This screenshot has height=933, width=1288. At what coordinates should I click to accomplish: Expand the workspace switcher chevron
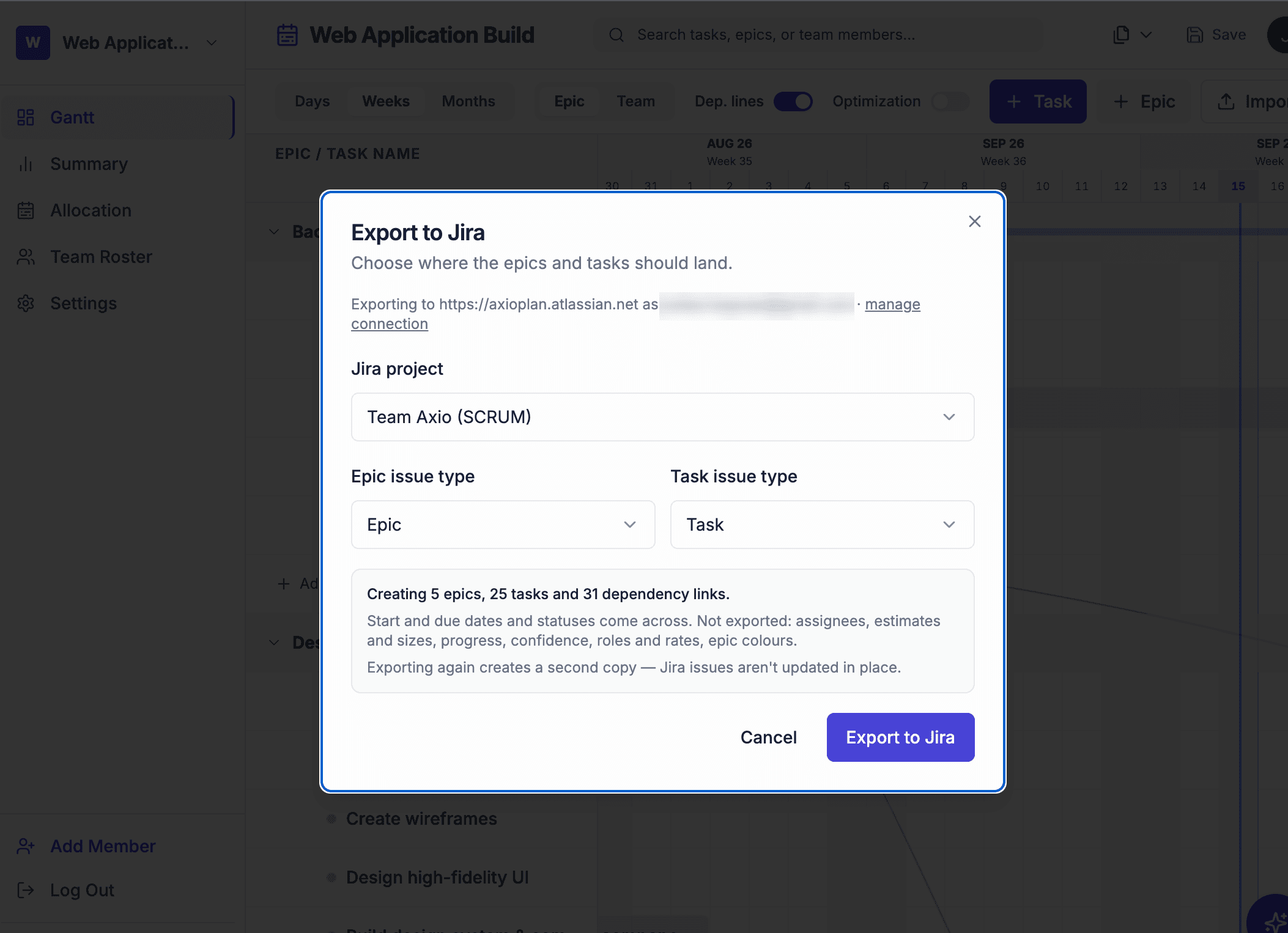click(212, 43)
